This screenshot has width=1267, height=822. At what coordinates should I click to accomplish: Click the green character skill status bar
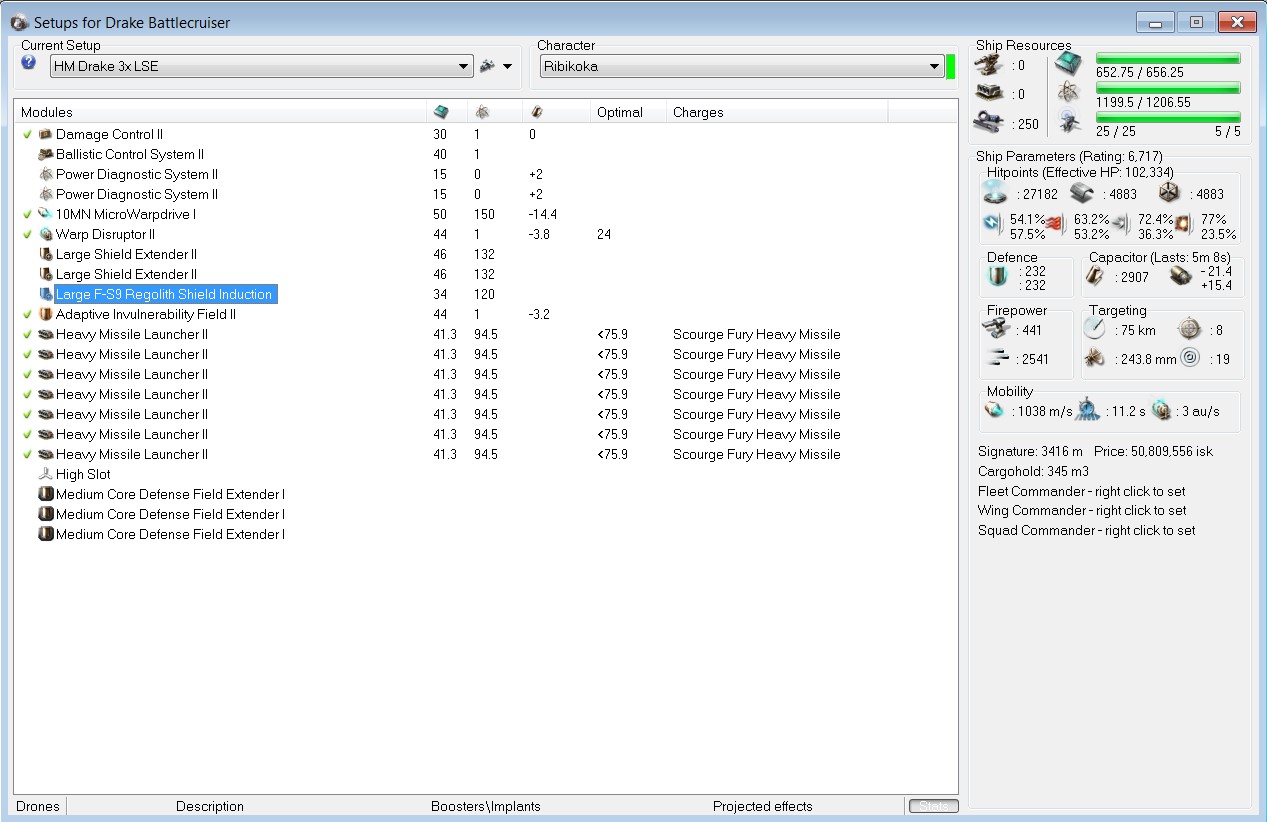coord(950,67)
